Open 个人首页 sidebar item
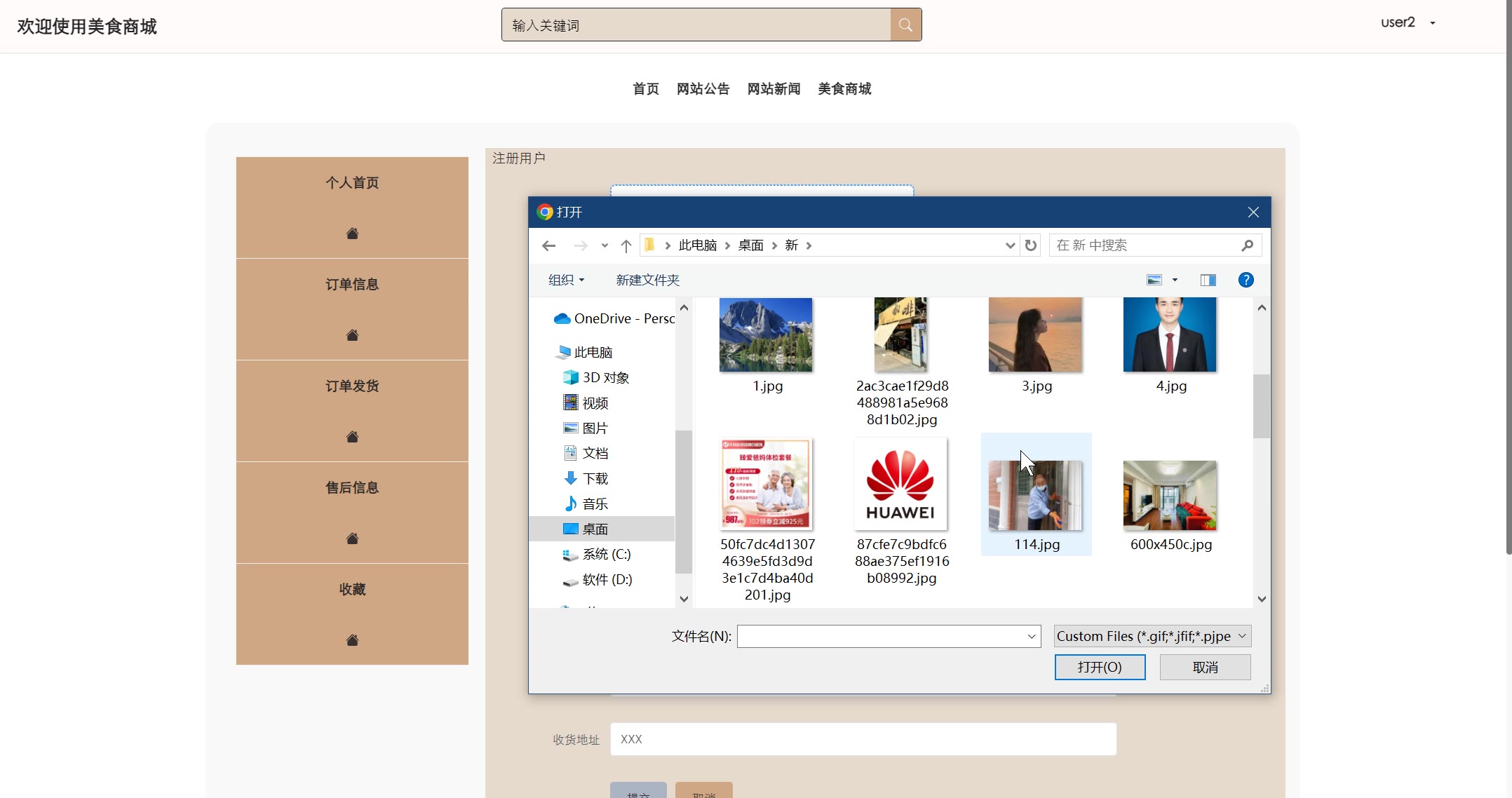Viewport: 1512px width, 798px height. click(352, 183)
